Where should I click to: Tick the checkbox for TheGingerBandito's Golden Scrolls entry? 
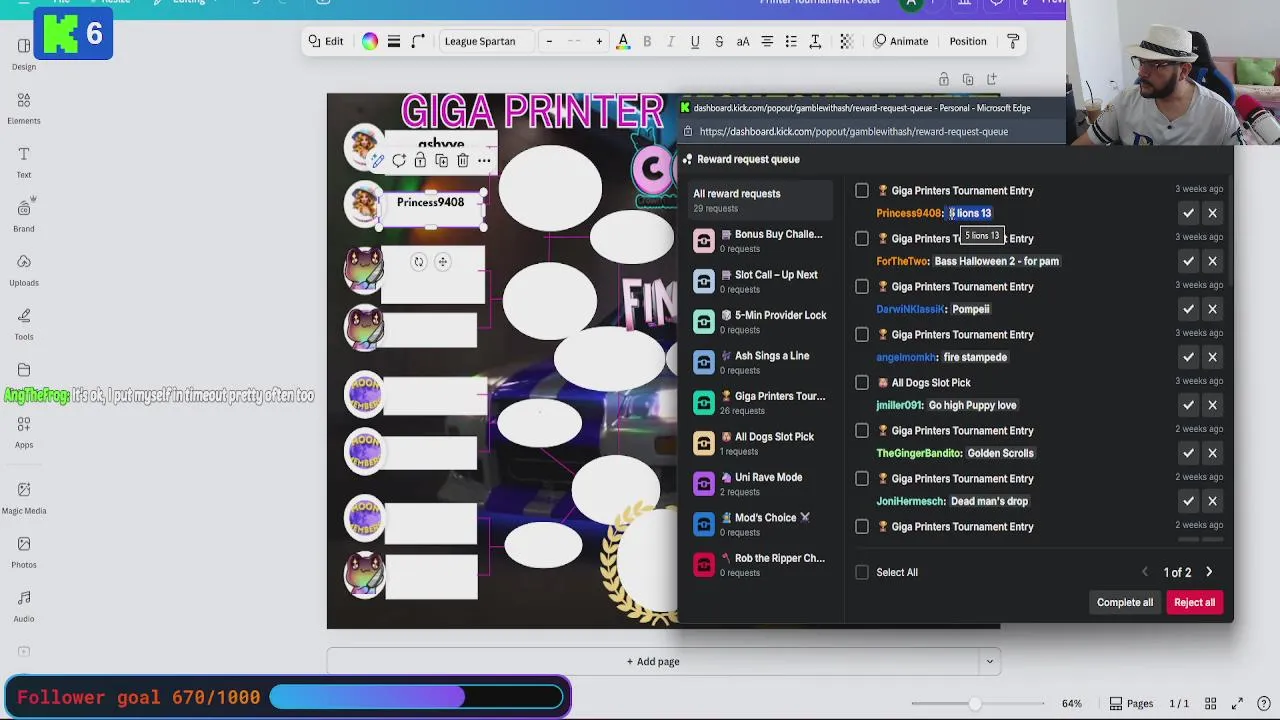pyautogui.click(x=862, y=430)
